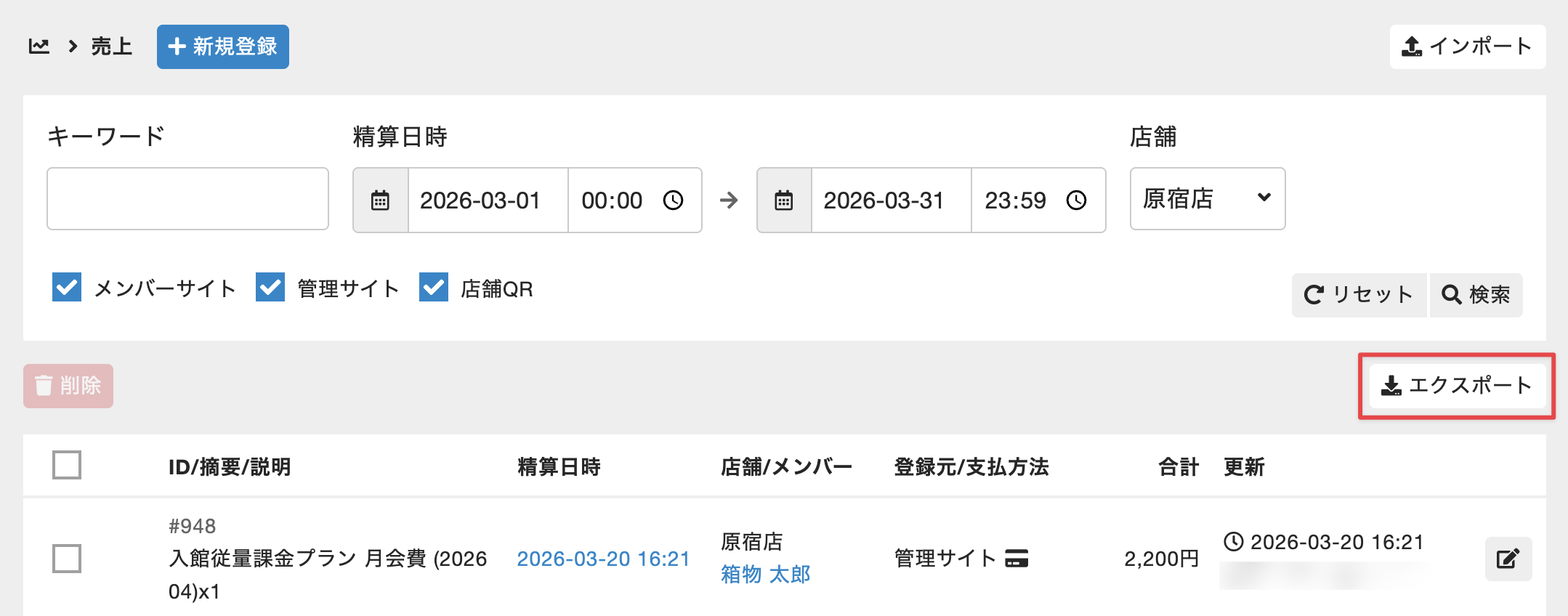The width and height of the screenshot is (1568, 616).
Task: Click the clock icon before the update timestamp
Action: tap(1232, 541)
